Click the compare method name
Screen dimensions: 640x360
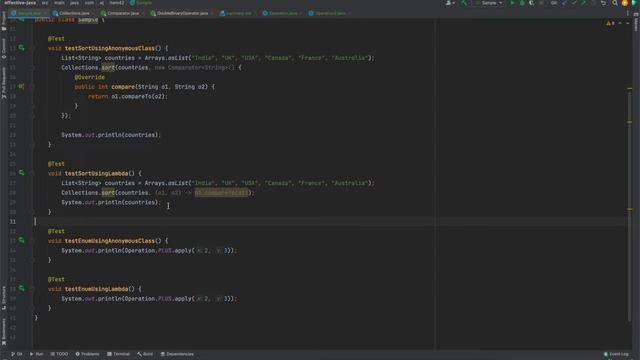pyautogui.click(x=123, y=87)
